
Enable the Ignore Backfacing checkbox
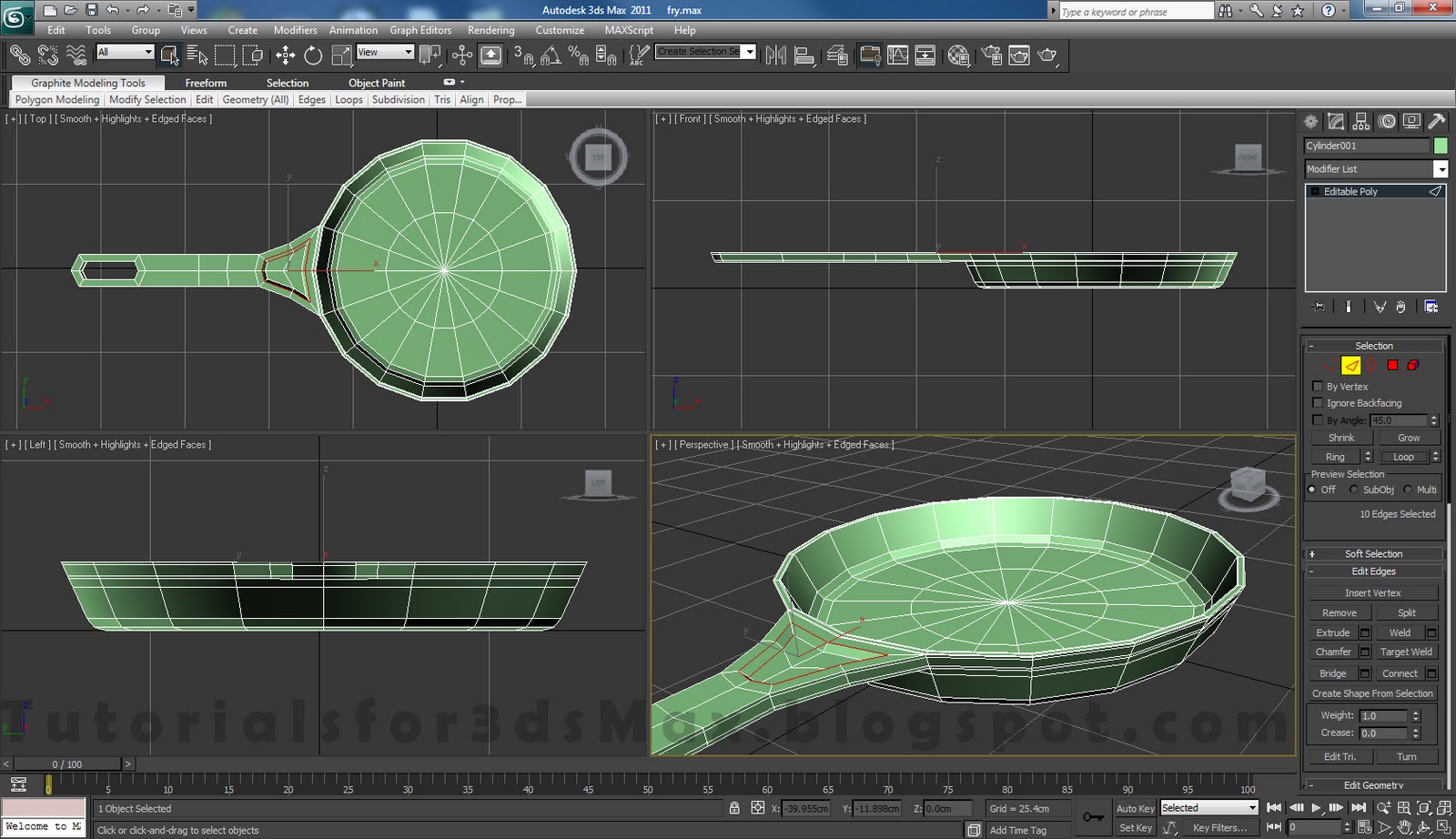click(x=1318, y=403)
